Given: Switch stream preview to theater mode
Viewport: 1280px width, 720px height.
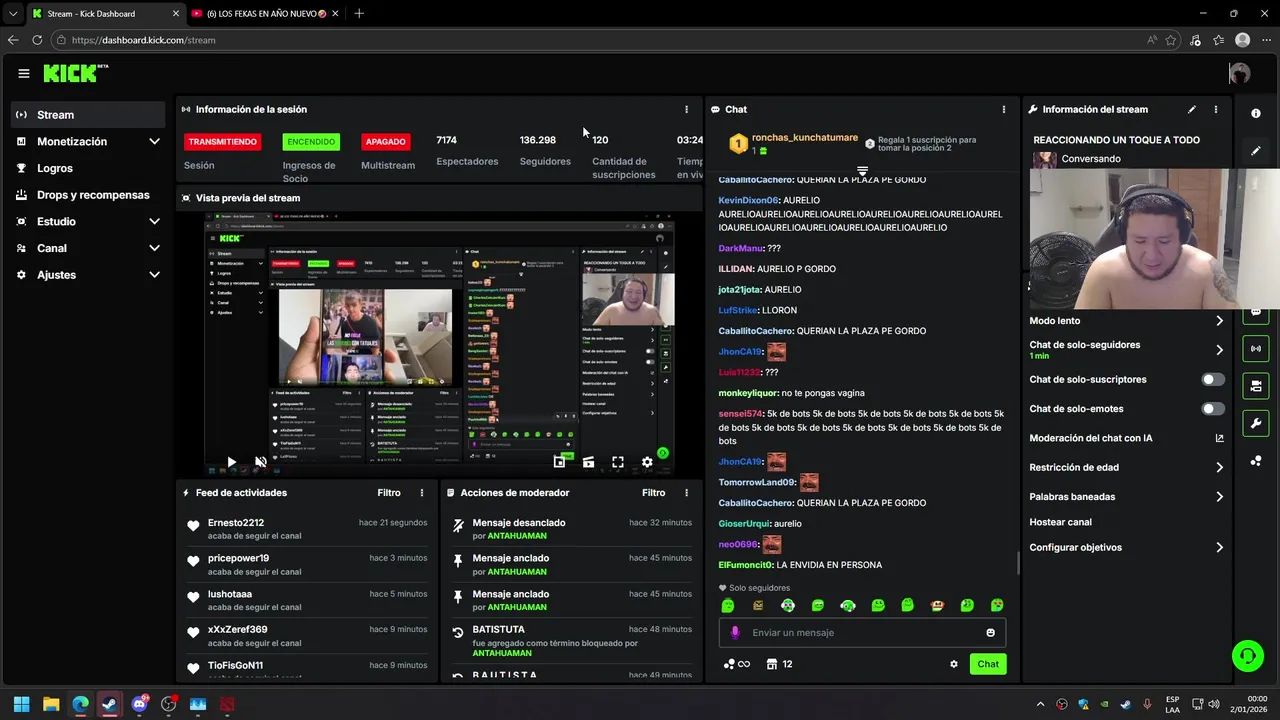Looking at the screenshot, I should 588,462.
